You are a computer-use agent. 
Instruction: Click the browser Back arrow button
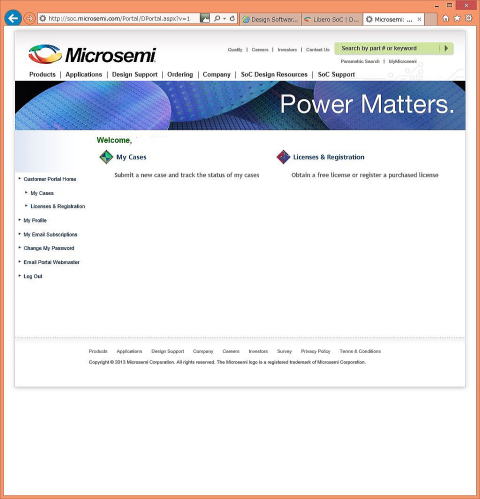[13, 18]
